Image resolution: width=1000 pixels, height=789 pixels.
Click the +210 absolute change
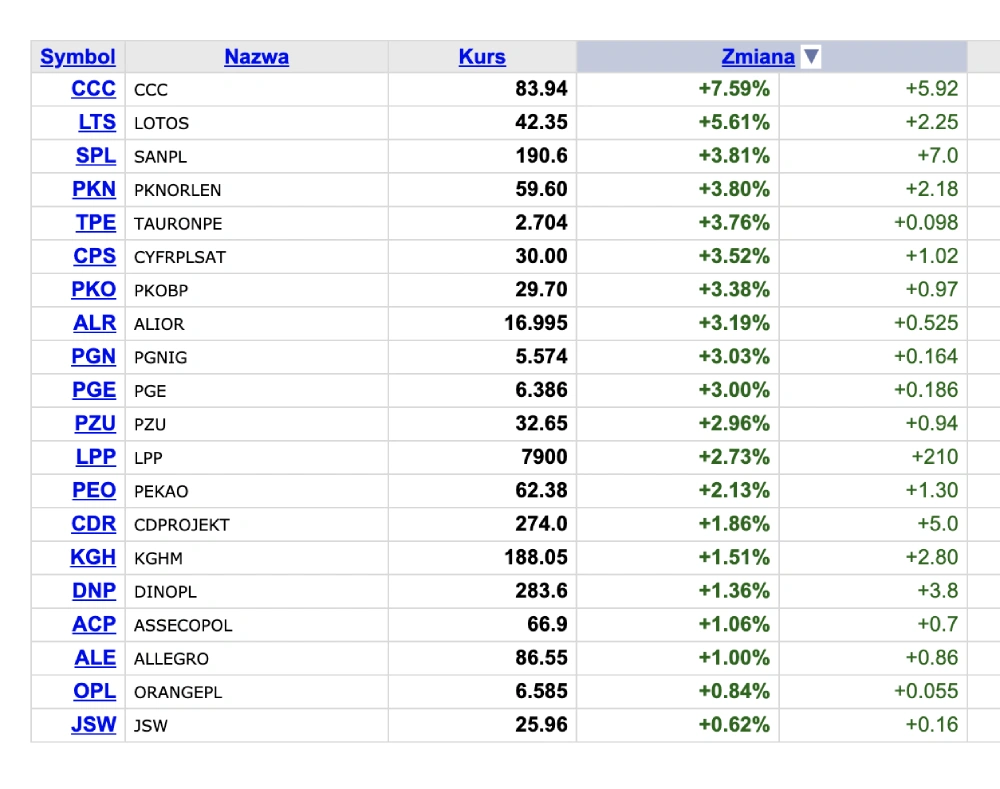coord(934,457)
